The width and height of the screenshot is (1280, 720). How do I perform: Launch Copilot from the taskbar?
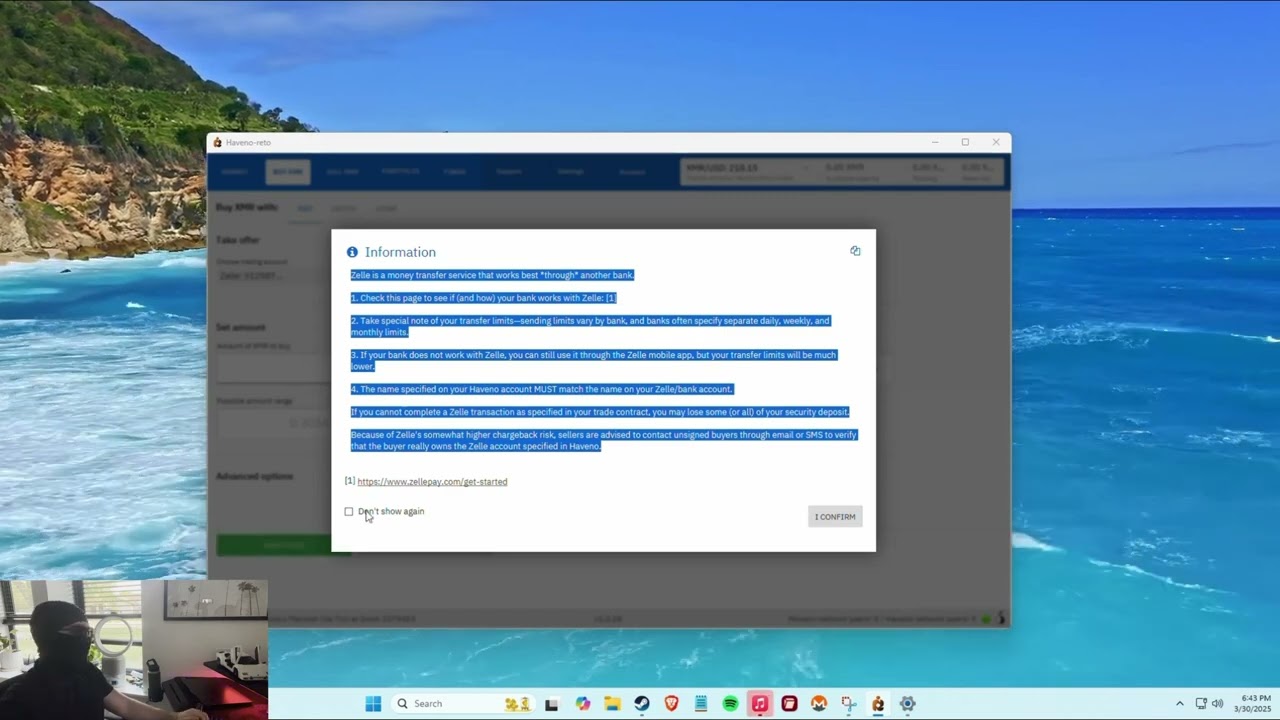583,704
